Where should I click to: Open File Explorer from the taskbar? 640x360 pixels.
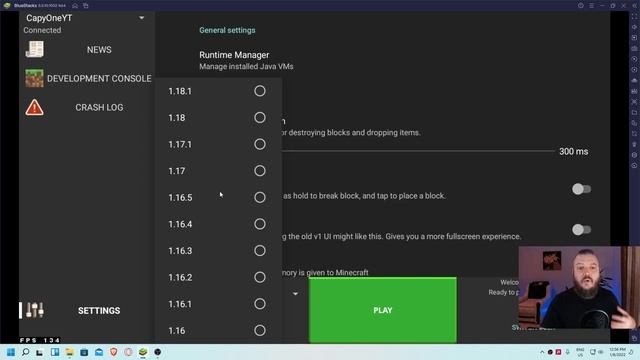point(69,352)
